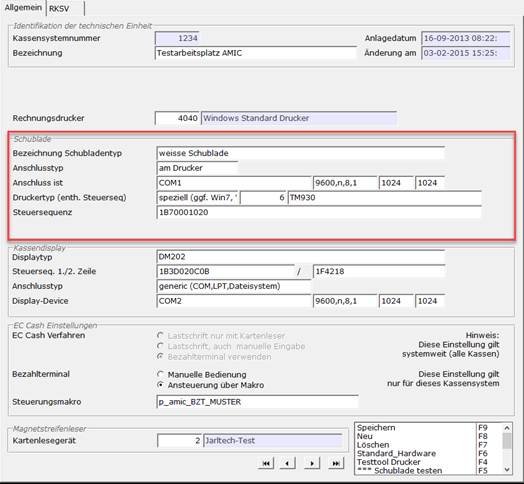Screen dimensions: 524x484
Task: Open the Displaytyp Anschlusstyp 'generic' combo box
Action: 234,286
